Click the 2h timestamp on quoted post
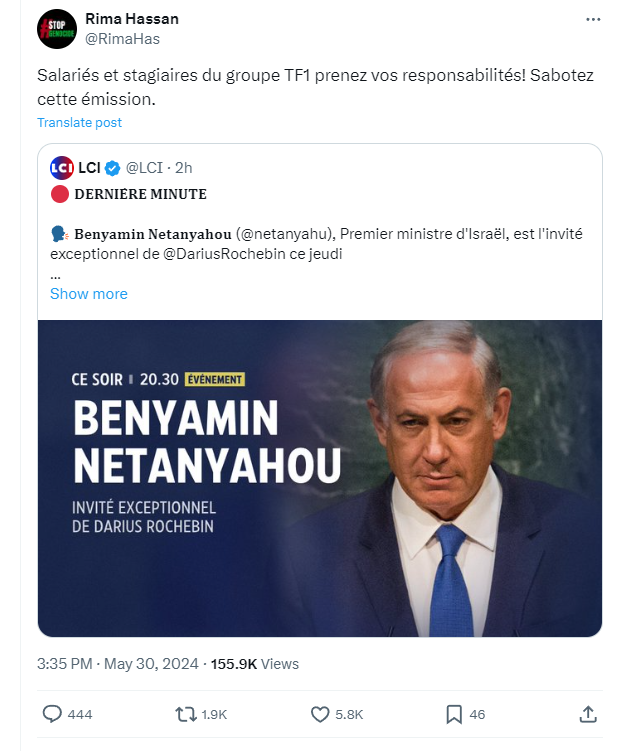This screenshot has height=751, width=619. click(184, 167)
